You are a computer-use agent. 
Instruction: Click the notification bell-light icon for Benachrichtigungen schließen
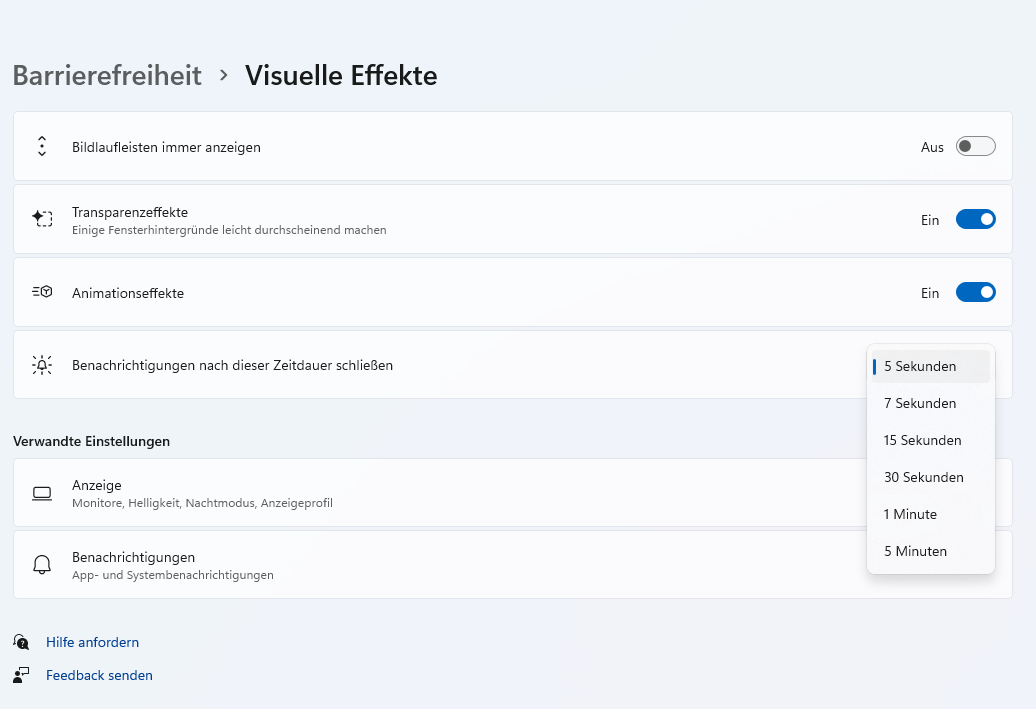tap(42, 365)
